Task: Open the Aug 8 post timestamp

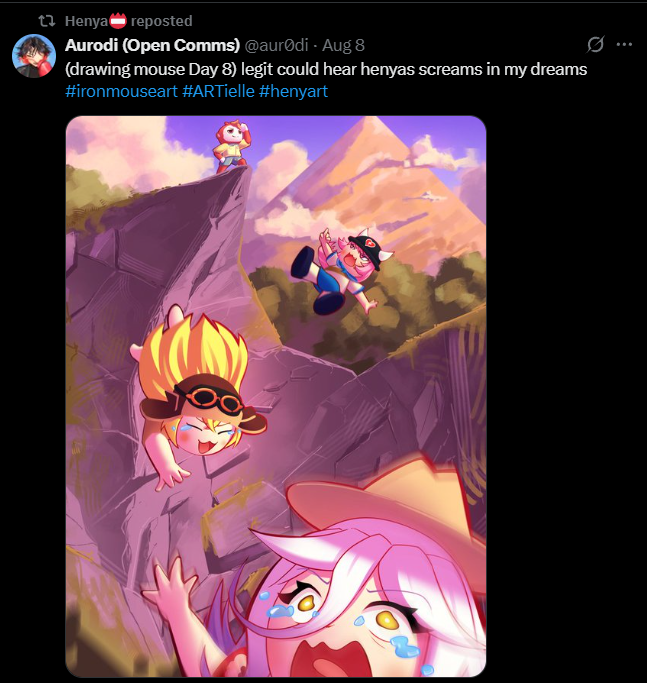Action: click(x=343, y=45)
